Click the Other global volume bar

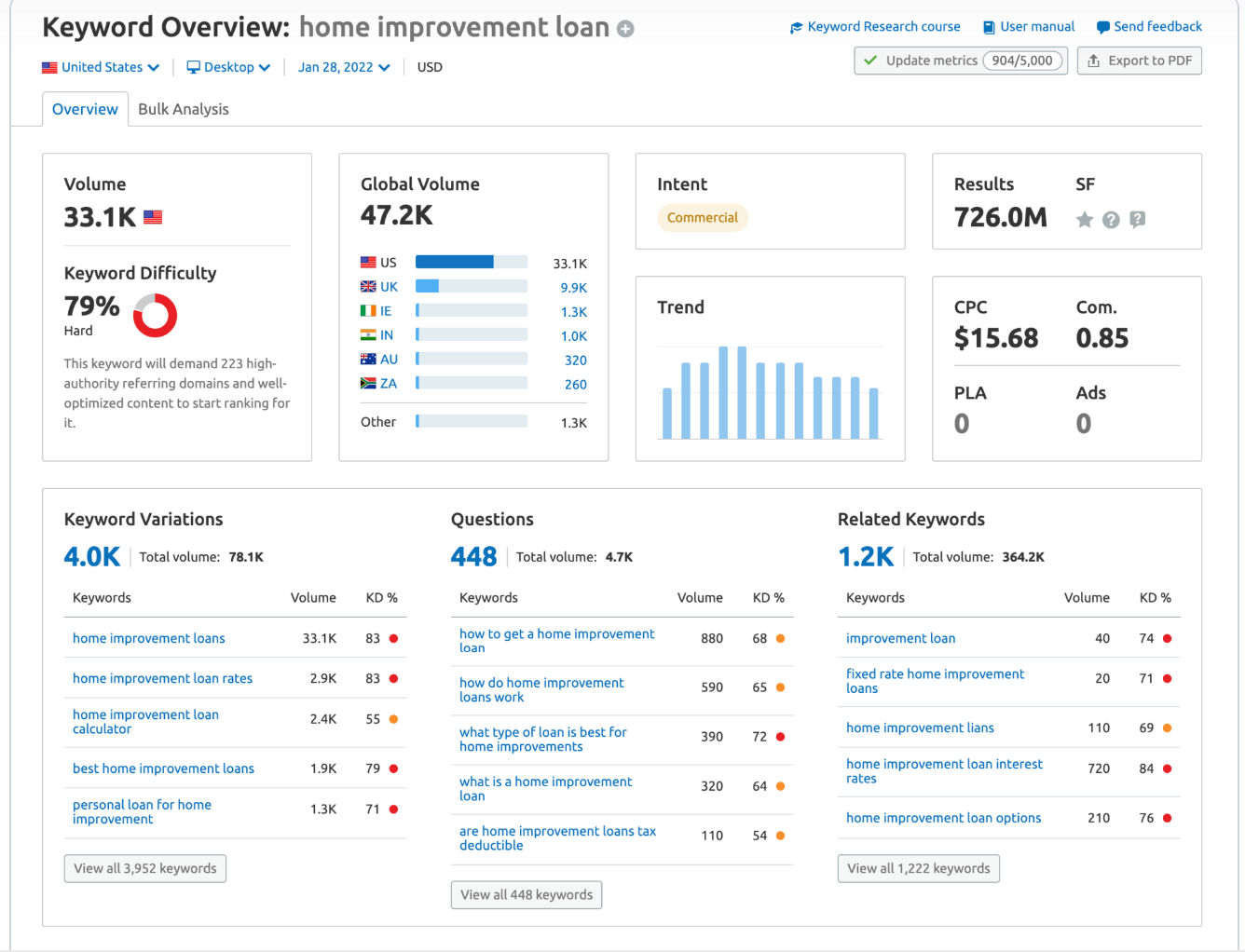pyautogui.click(x=472, y=422)
